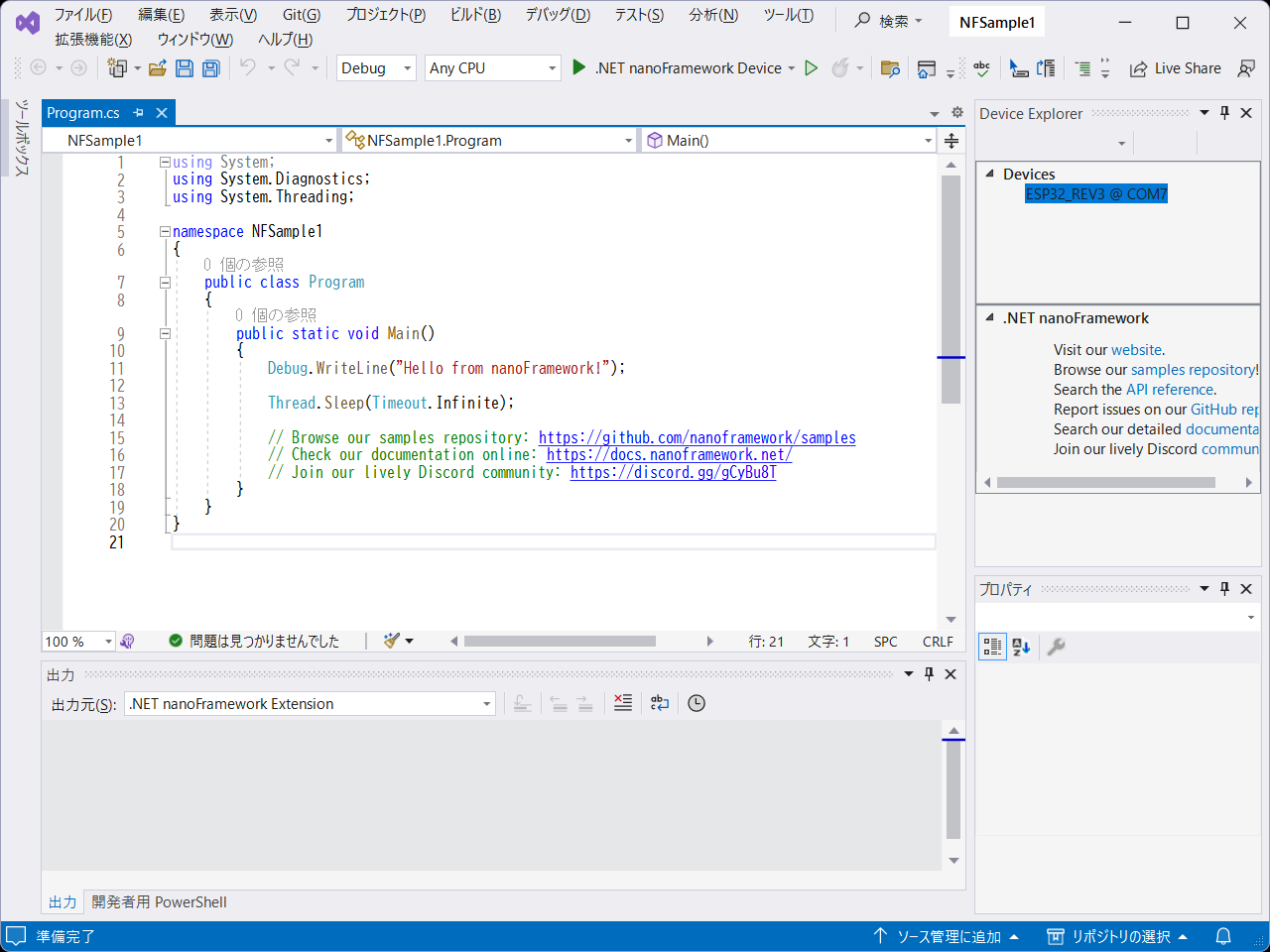Open the Debug configuration dropdown
The image size is (1270, 952).
pyautogui.click(x=376, y=68)
